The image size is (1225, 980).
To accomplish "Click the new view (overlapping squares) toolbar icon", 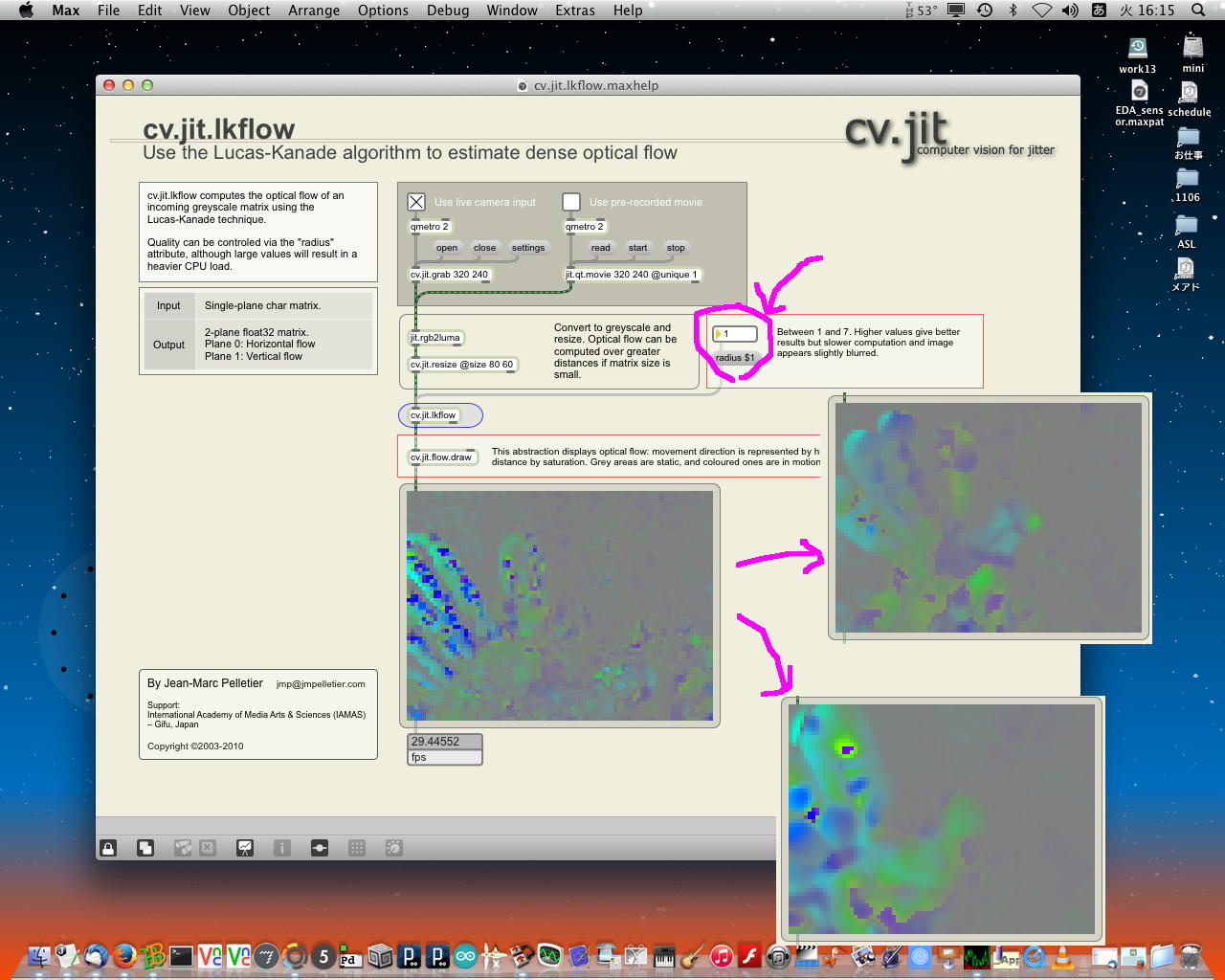I will [x=145, y=848].
